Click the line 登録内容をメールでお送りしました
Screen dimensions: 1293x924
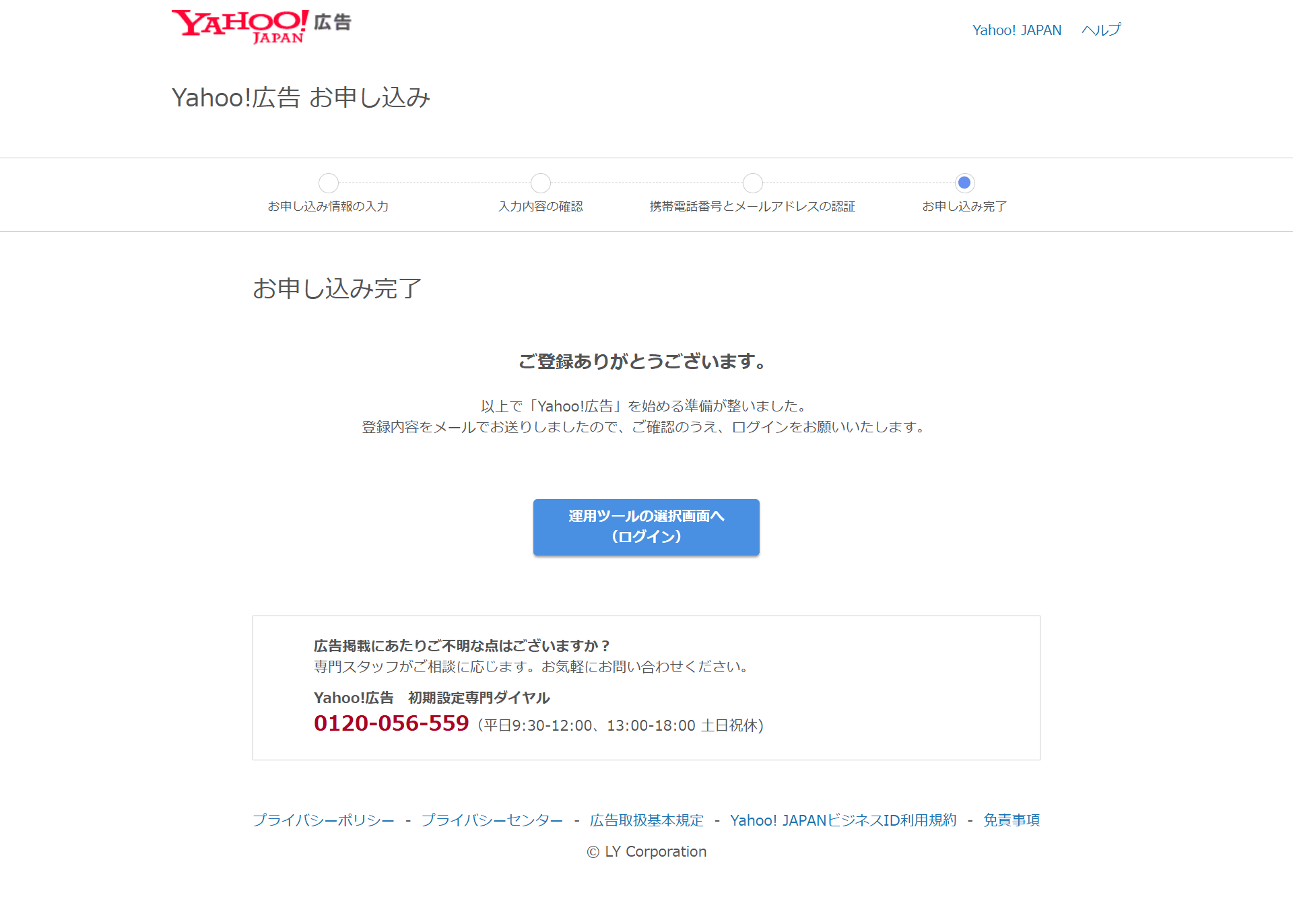(646, 427)
